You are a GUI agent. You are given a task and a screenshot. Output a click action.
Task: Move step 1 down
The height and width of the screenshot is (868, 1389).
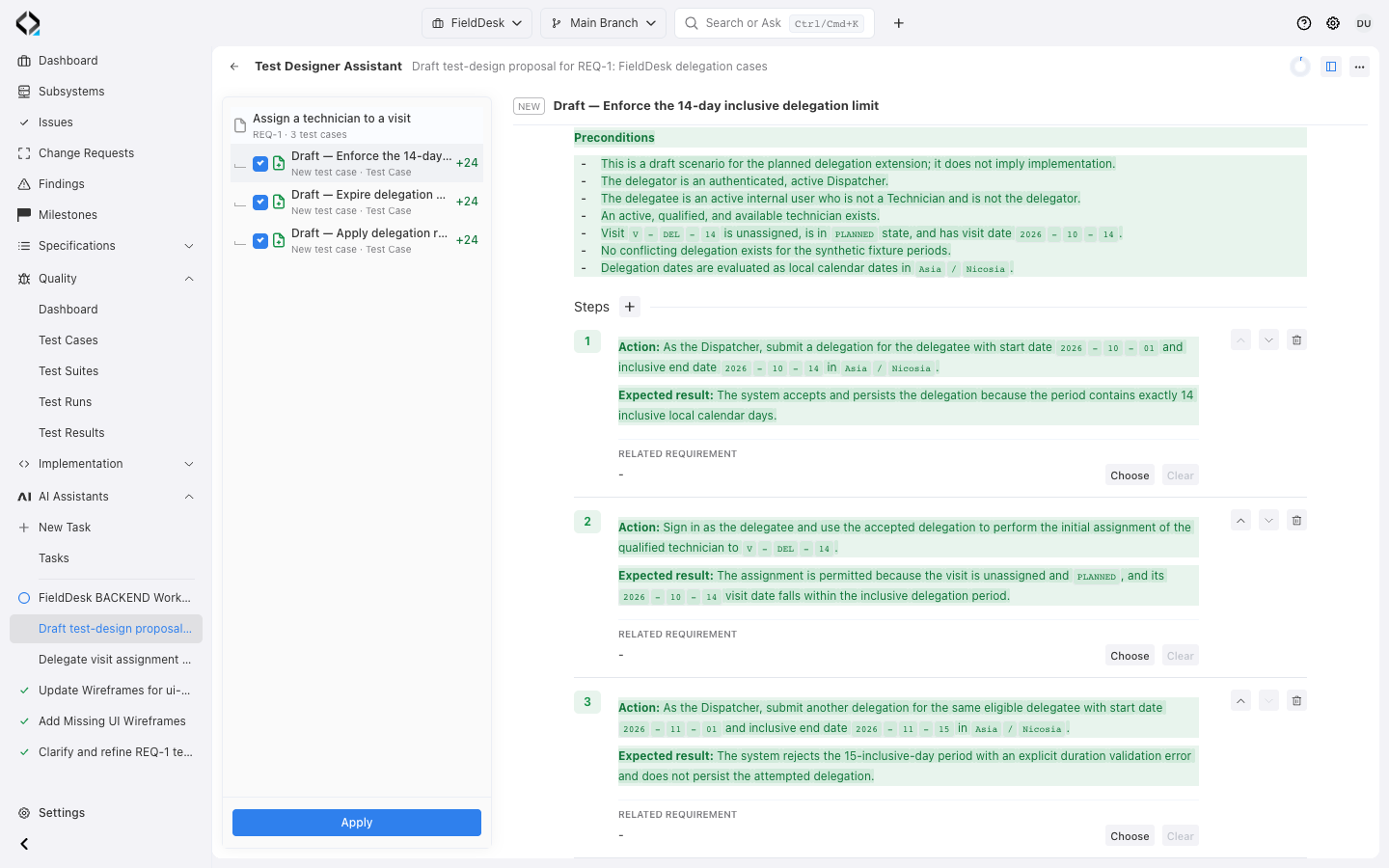click(x=1269, y=340)
